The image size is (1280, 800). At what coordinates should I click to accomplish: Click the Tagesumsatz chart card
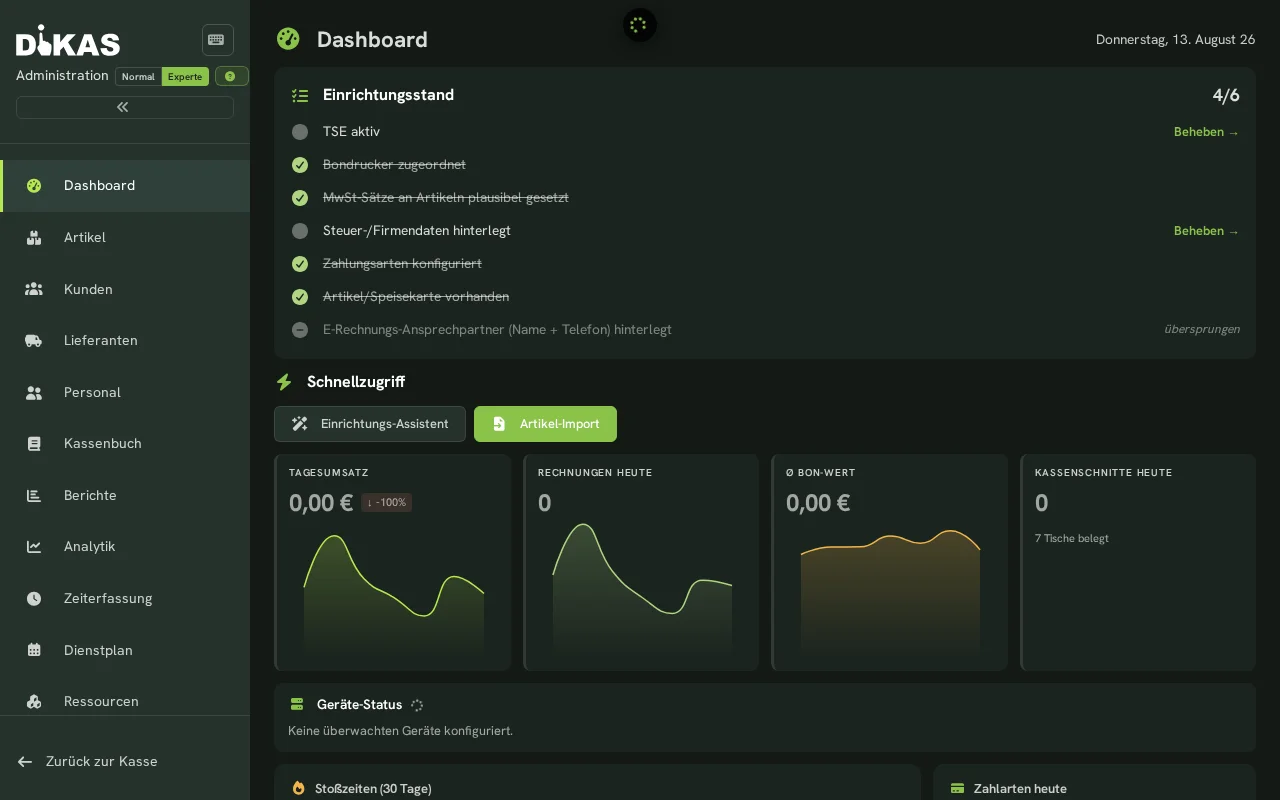[393, 562]
